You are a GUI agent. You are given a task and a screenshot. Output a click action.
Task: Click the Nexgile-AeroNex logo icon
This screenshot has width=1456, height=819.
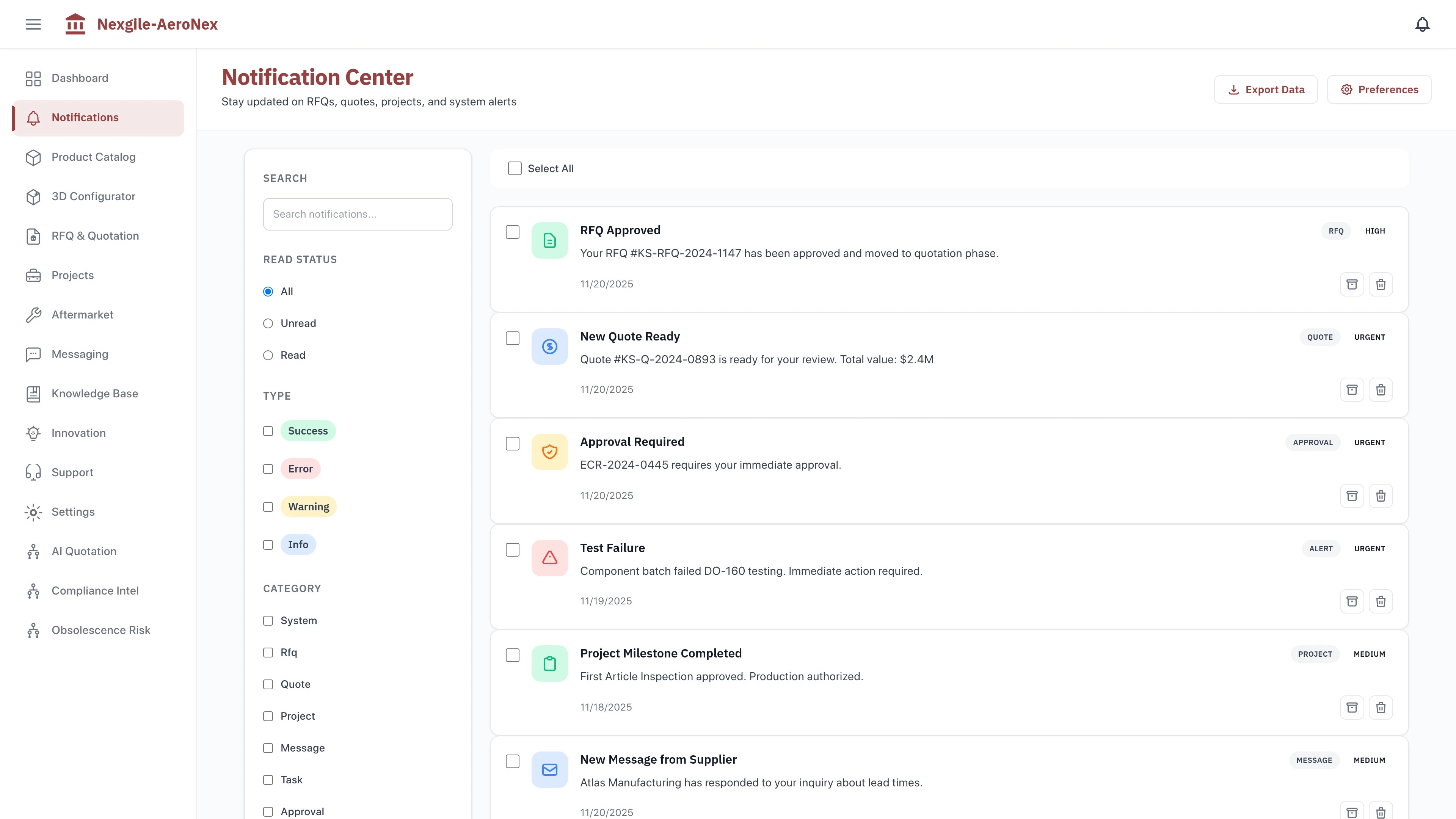click(75, 24)
